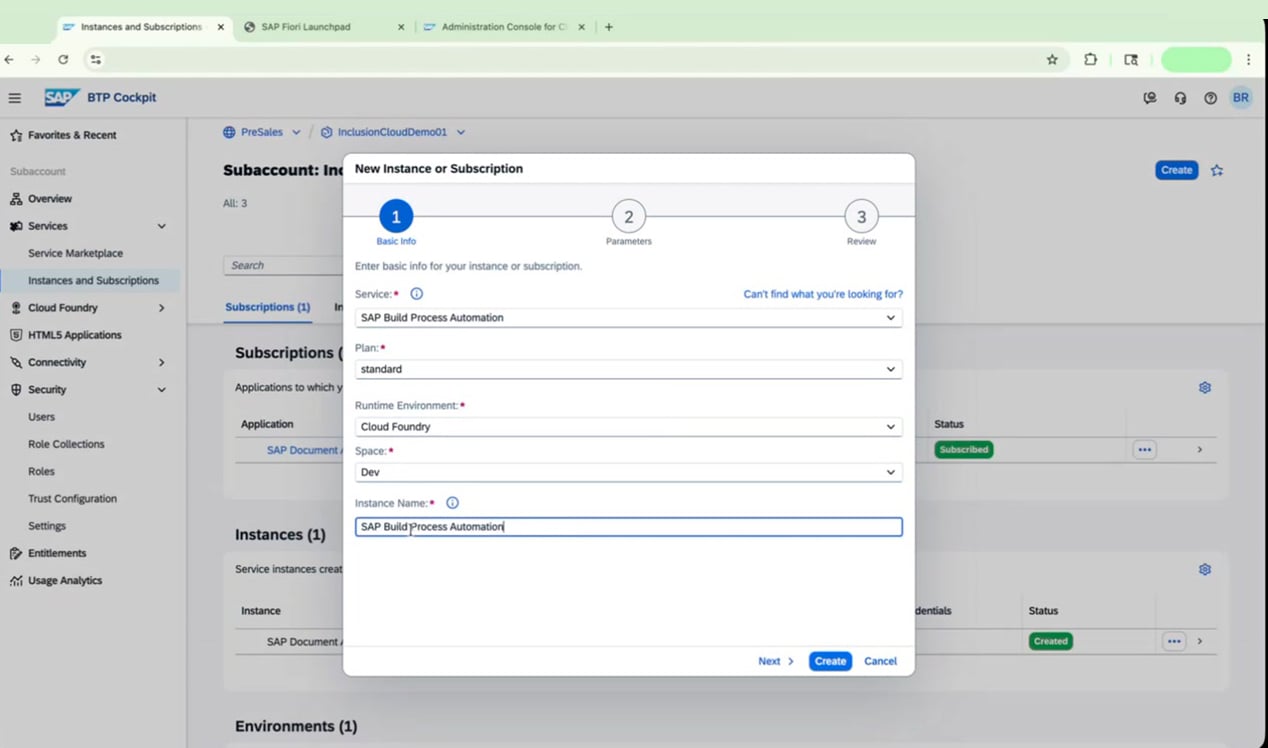The width and height of the screenshot is (1268, 748).
Task: Bookmark this page with browser star
Action: [1052, 60]
